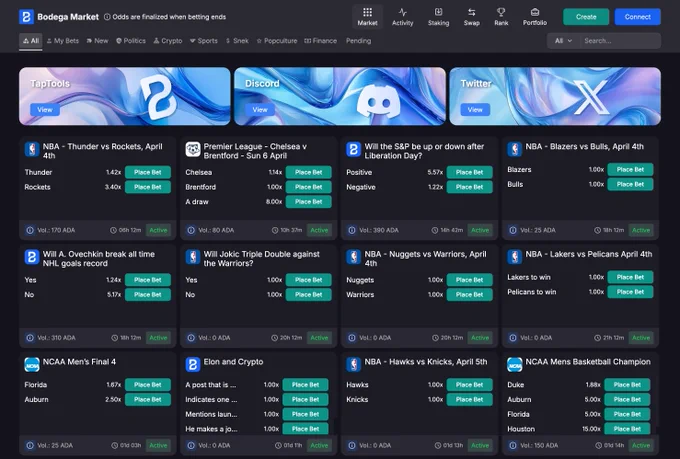Viewport: 680px width, 459px height.
Task: Click the info icon beside odds notice
Action: [x=107, y=17]
